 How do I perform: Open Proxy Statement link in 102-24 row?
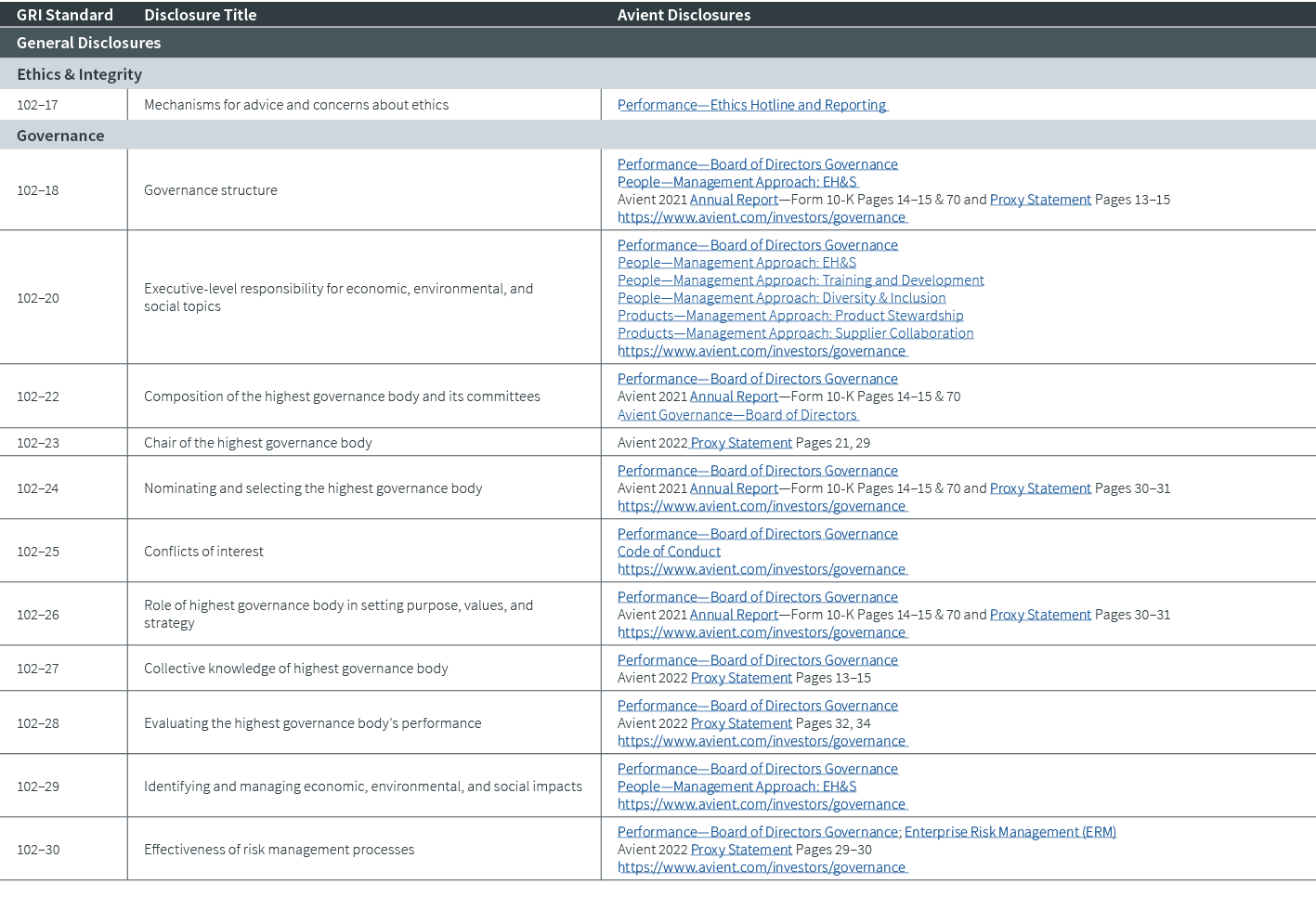tap(1040, 487)
